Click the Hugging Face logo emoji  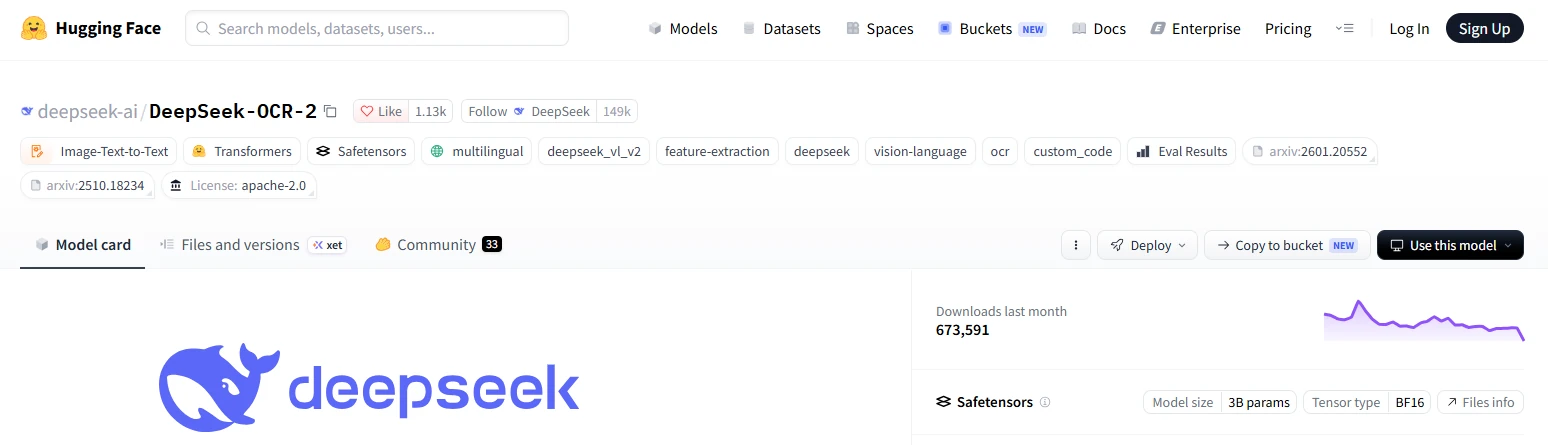[34, 28]
